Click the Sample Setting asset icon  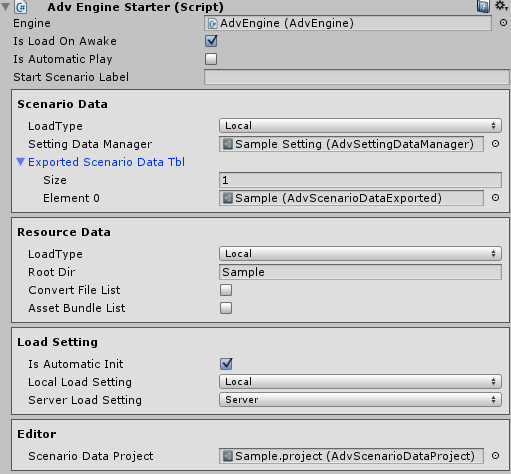[x=228, y=144]
